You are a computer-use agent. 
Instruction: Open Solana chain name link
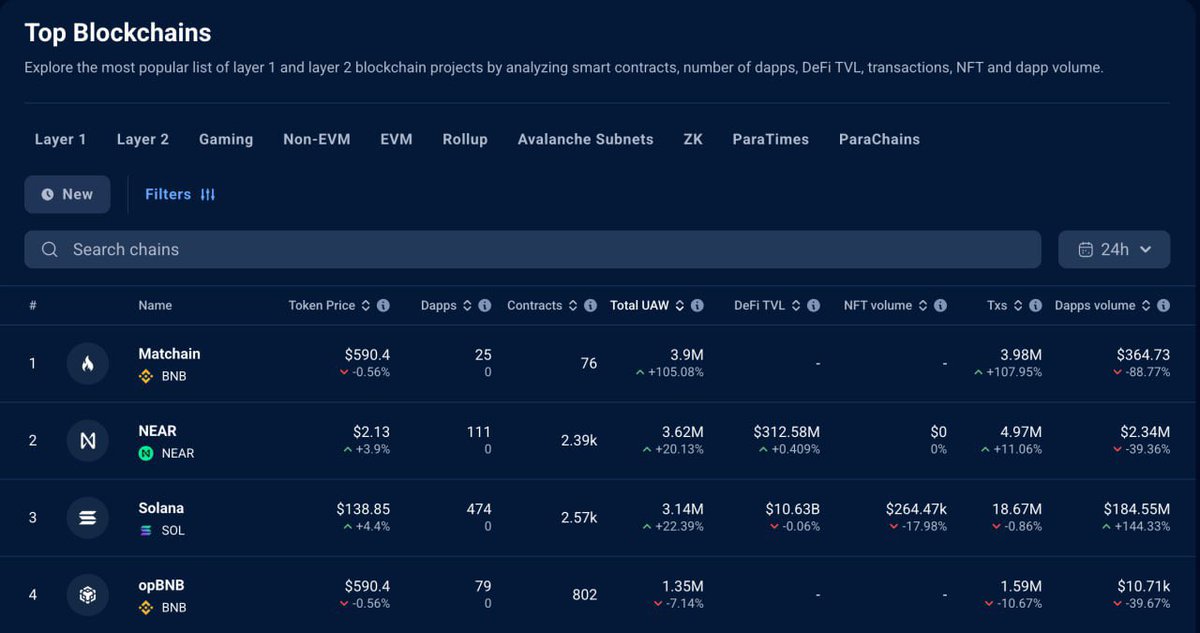(x=161, y=508)
